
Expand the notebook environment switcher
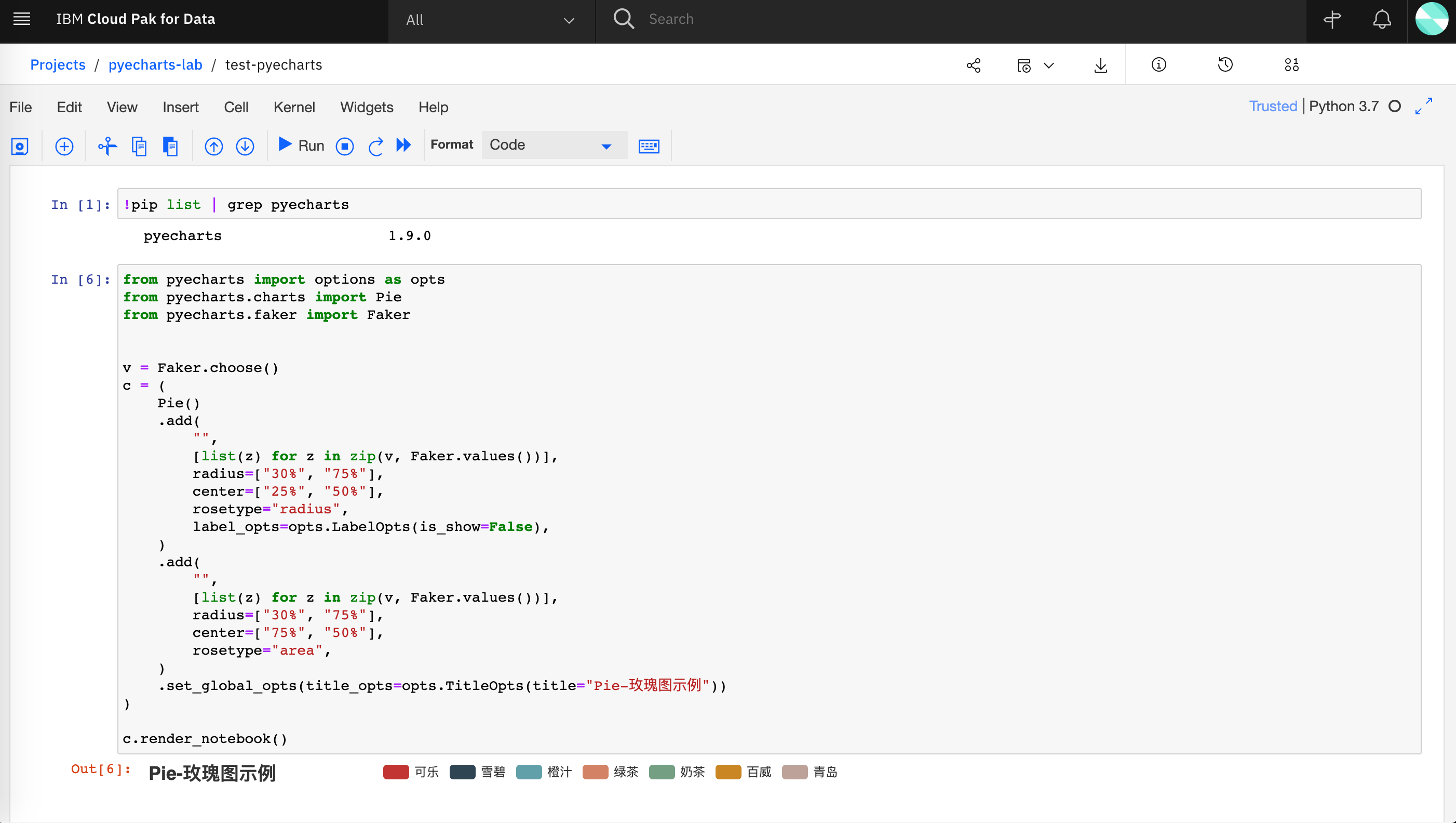click(1046, 64)
